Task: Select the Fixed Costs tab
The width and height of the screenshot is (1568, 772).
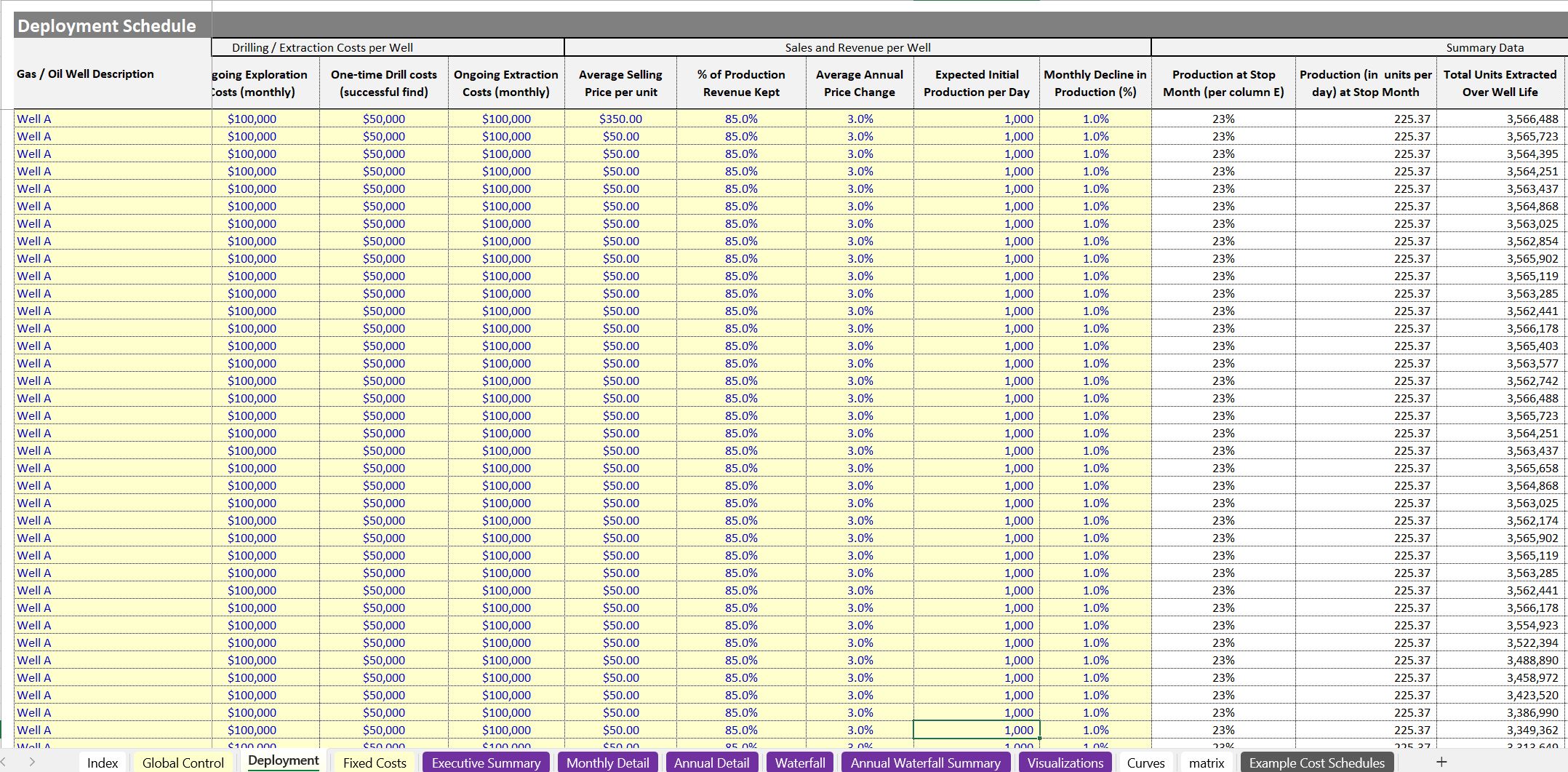Action: pyautogui.click(x=375, y=763)
